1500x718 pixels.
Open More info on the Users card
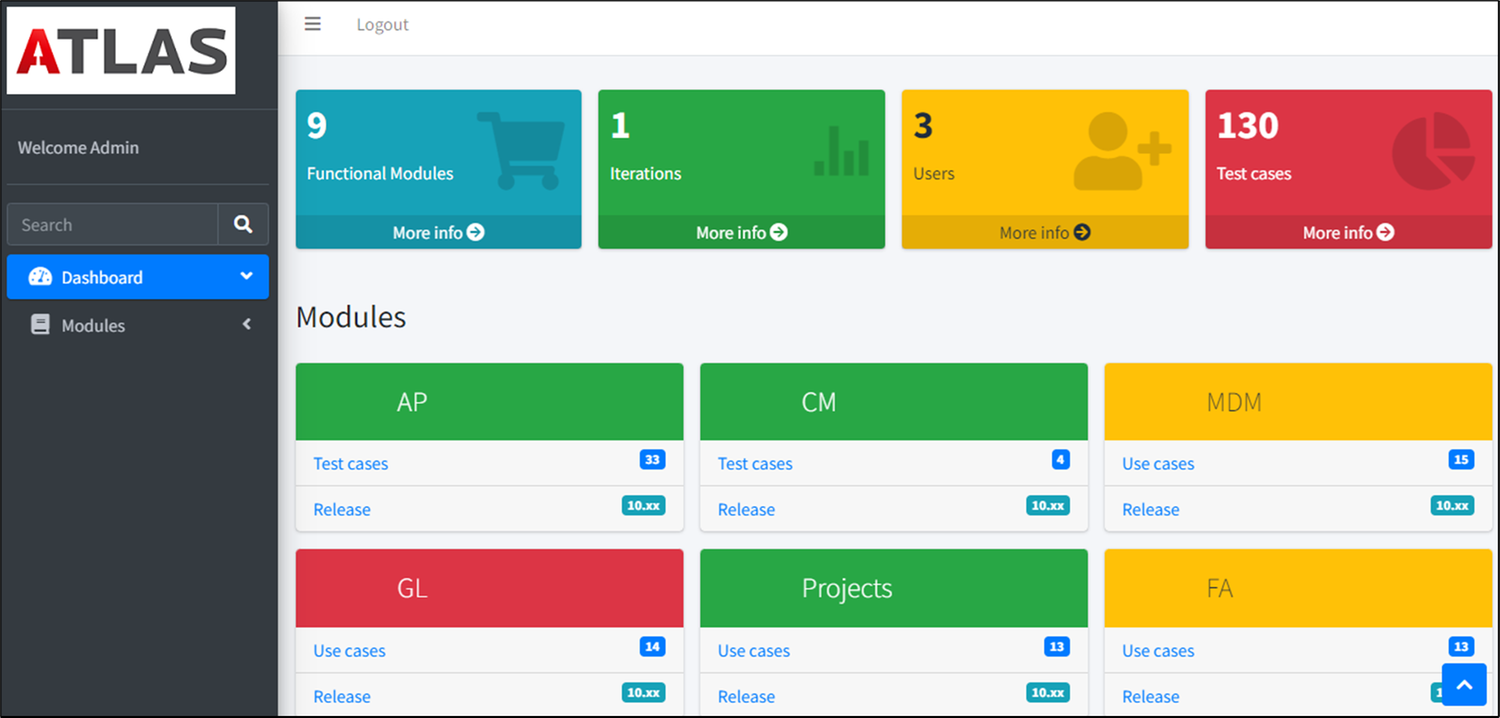click(1044, 232)
